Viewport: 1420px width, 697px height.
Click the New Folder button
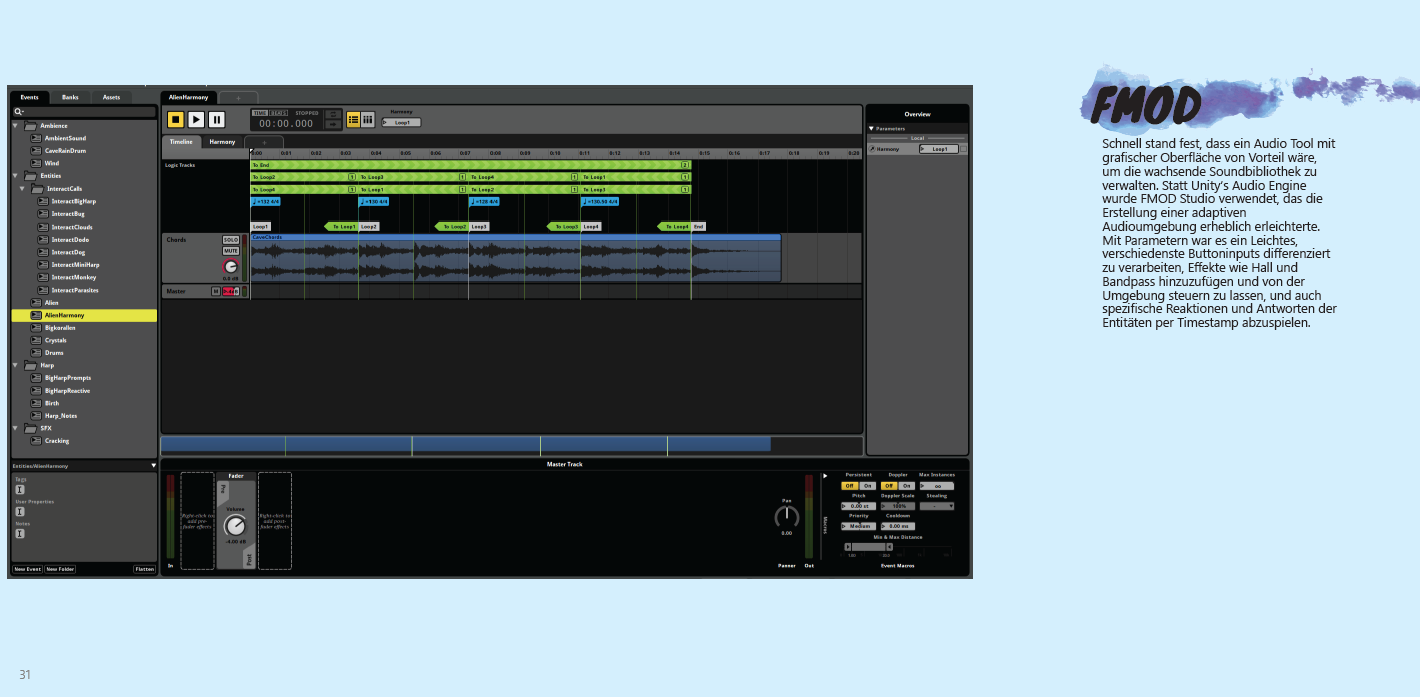click(60, 569)
